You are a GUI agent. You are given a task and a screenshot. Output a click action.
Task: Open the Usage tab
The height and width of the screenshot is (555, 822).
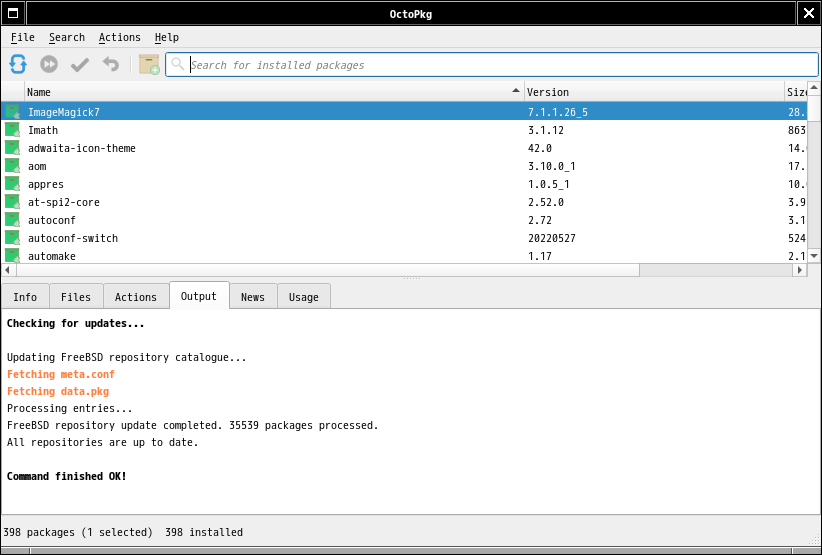click(303, 297)
